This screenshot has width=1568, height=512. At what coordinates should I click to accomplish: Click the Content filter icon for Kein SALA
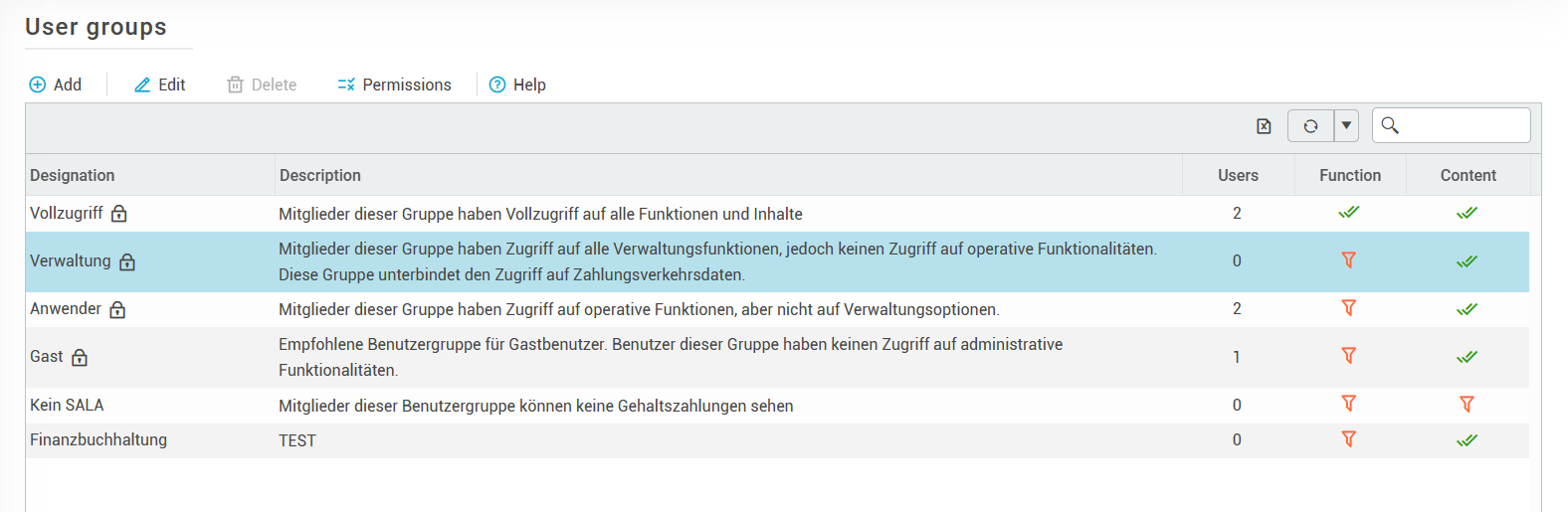(x=1467, y=405)
